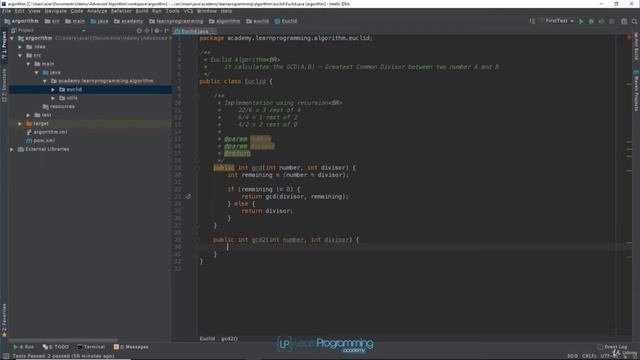
Task: Collapse the argorithm project root node
Action: (x=12, y=38)
